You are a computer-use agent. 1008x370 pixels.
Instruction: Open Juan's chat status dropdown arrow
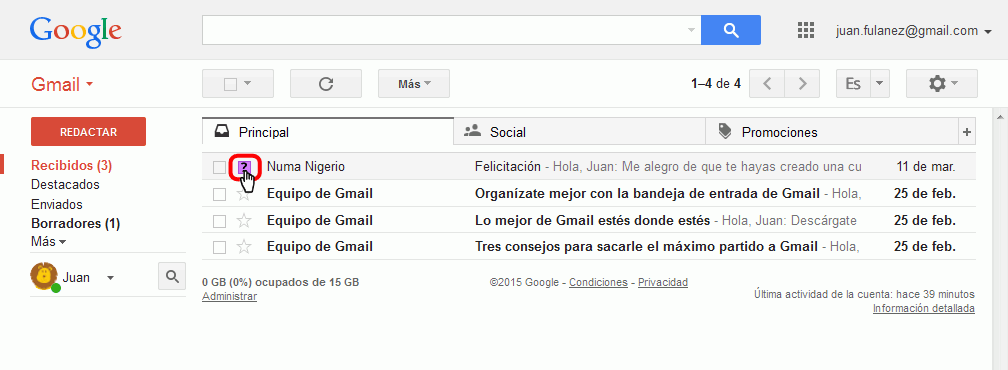click(111, 278)
